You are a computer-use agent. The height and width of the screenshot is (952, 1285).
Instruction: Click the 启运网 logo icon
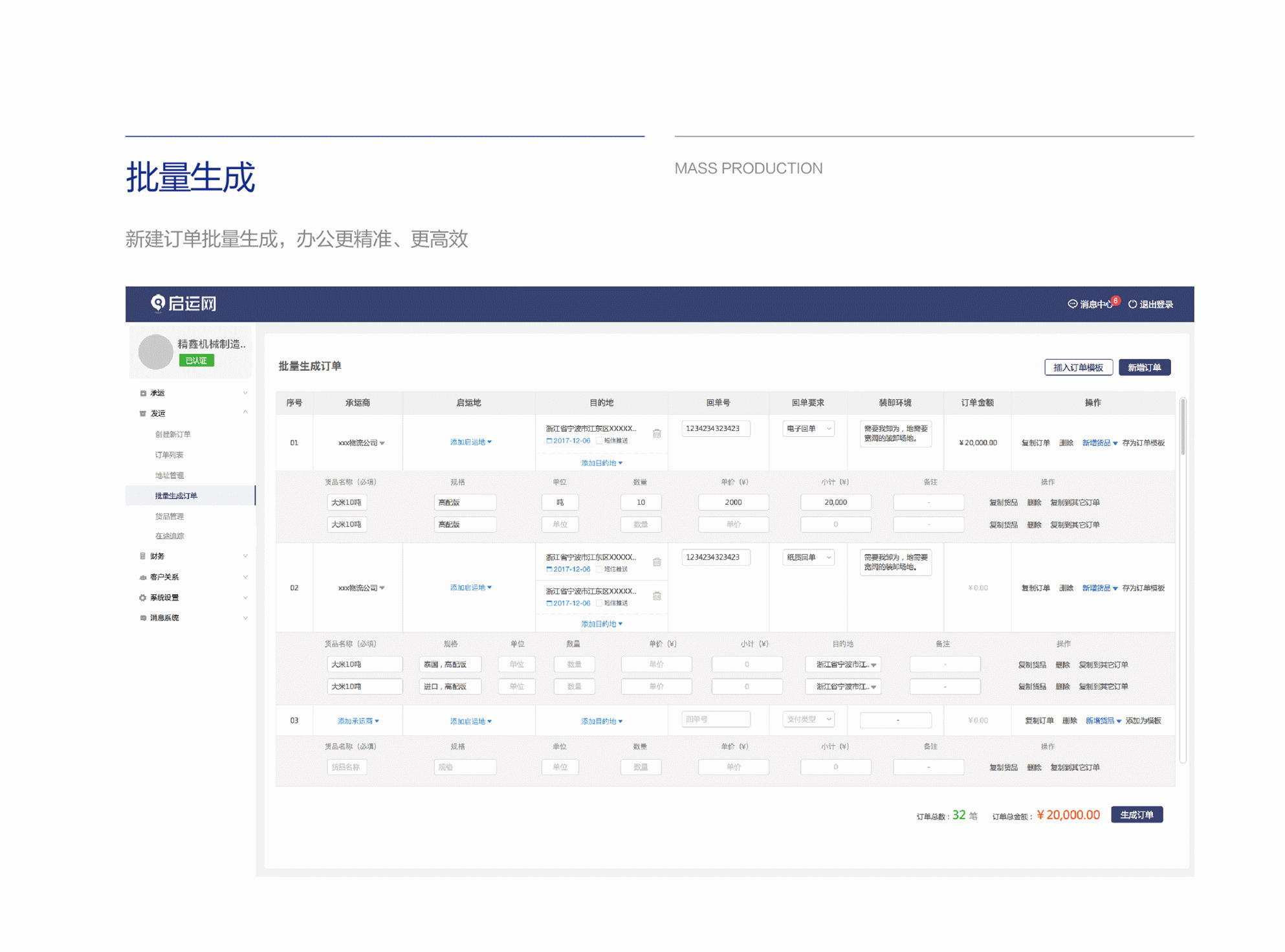coord(158,304)
